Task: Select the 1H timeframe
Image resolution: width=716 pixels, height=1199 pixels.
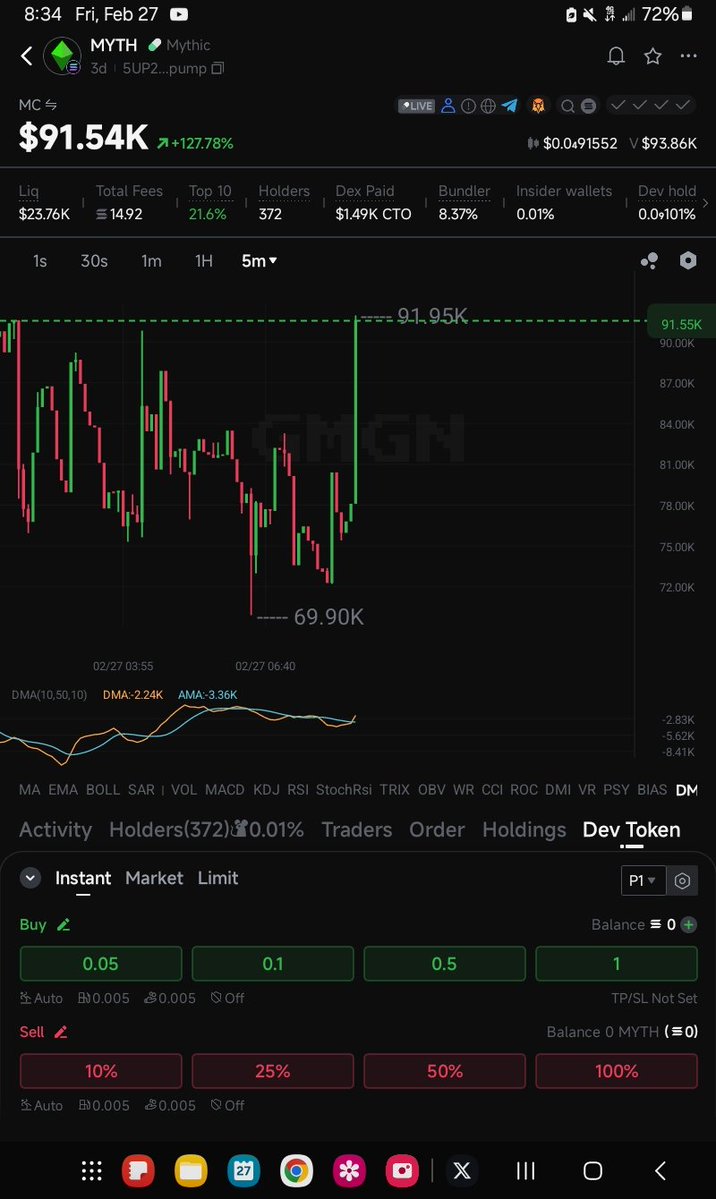Action: 203,262
